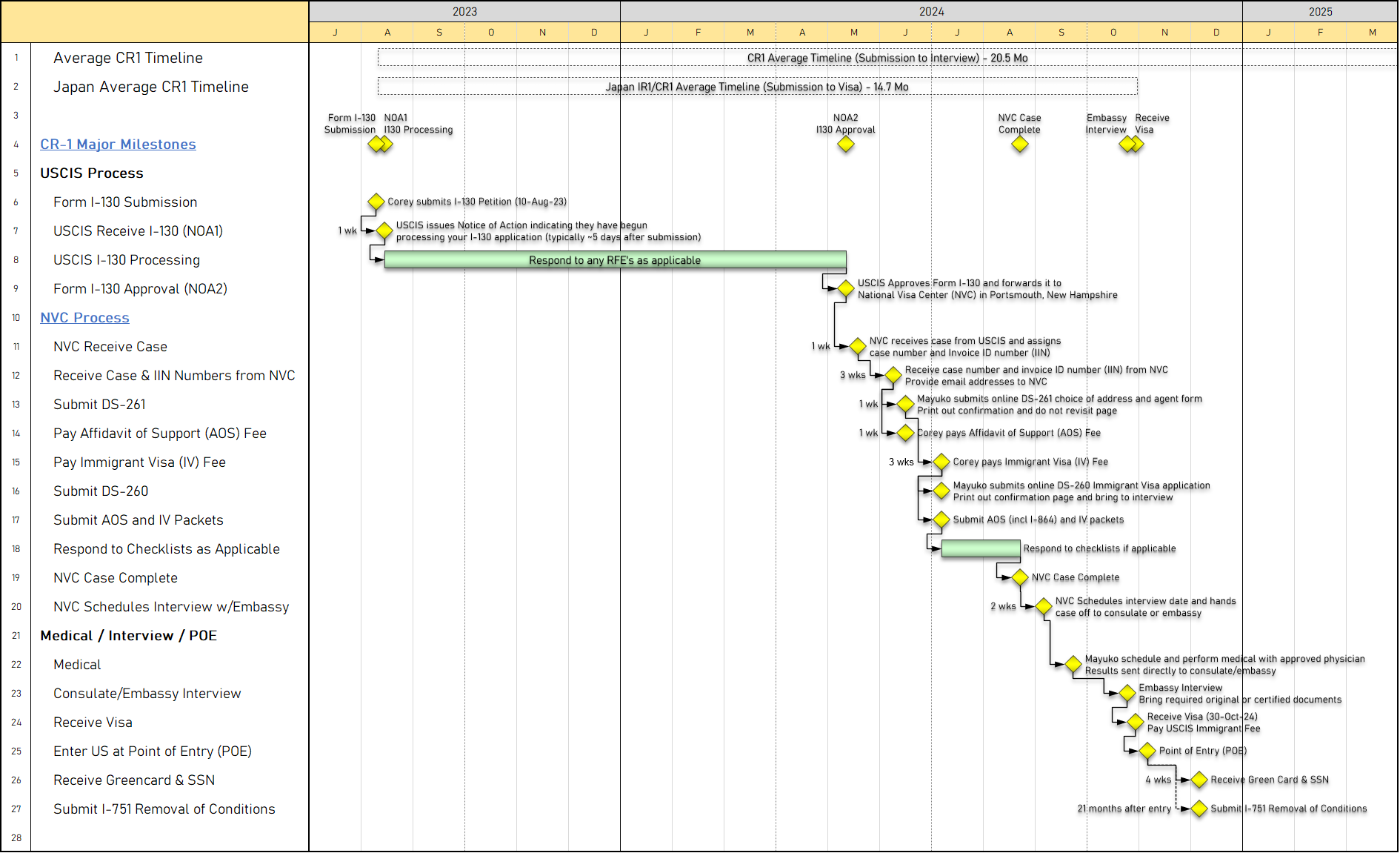Click the 'Medical' task name in row 22
Image resolution: width=1400 pixels, height=853 pixels.
click(x=77, y=665)
